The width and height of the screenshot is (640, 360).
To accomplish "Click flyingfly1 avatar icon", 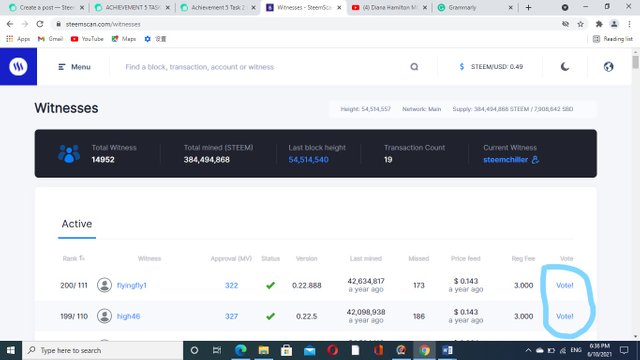I will click(x=104, y=285).
